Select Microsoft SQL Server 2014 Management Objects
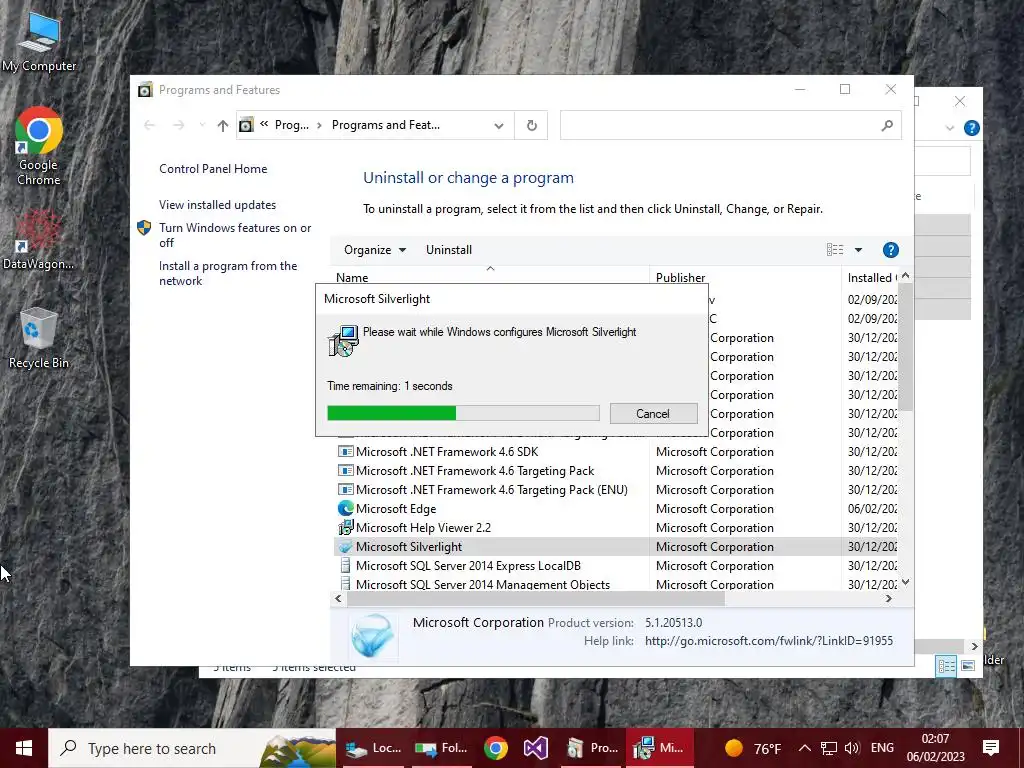This screenshot has width=1024, height=768. pos(483,584)
